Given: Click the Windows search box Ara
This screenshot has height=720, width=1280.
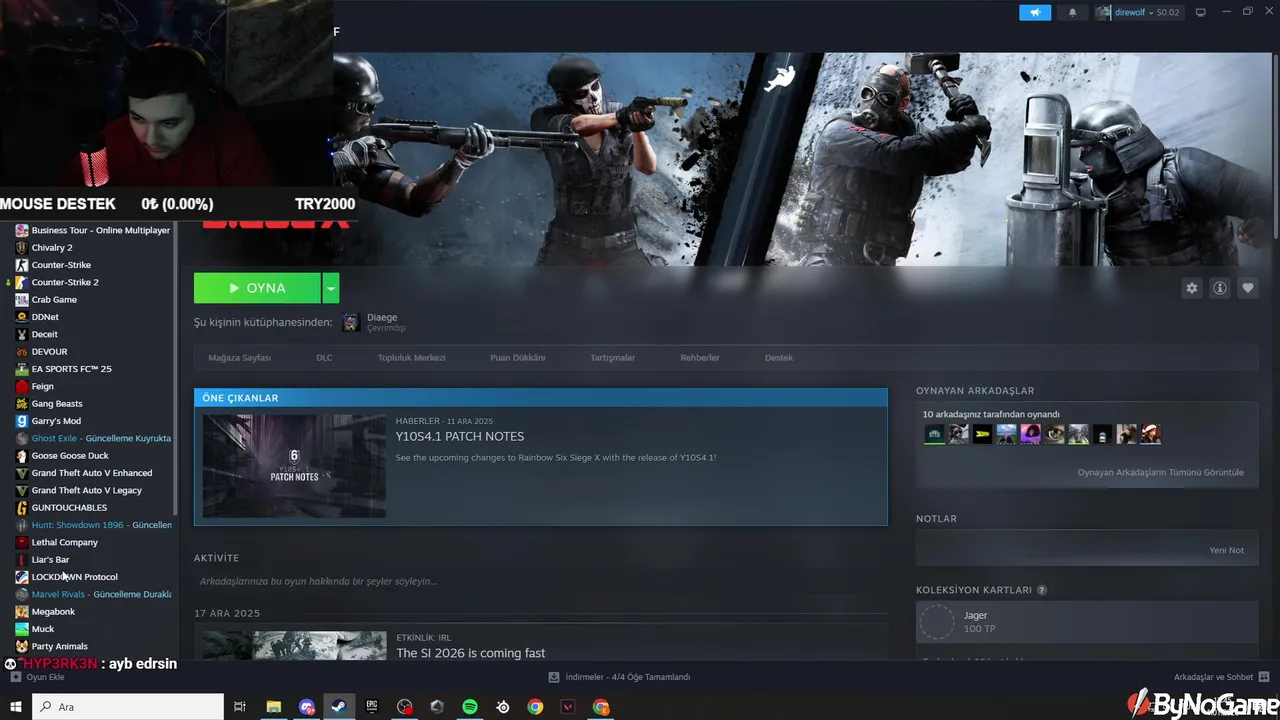Looking at the screenshot, I should pyautogui.click(x=128, y=707).
